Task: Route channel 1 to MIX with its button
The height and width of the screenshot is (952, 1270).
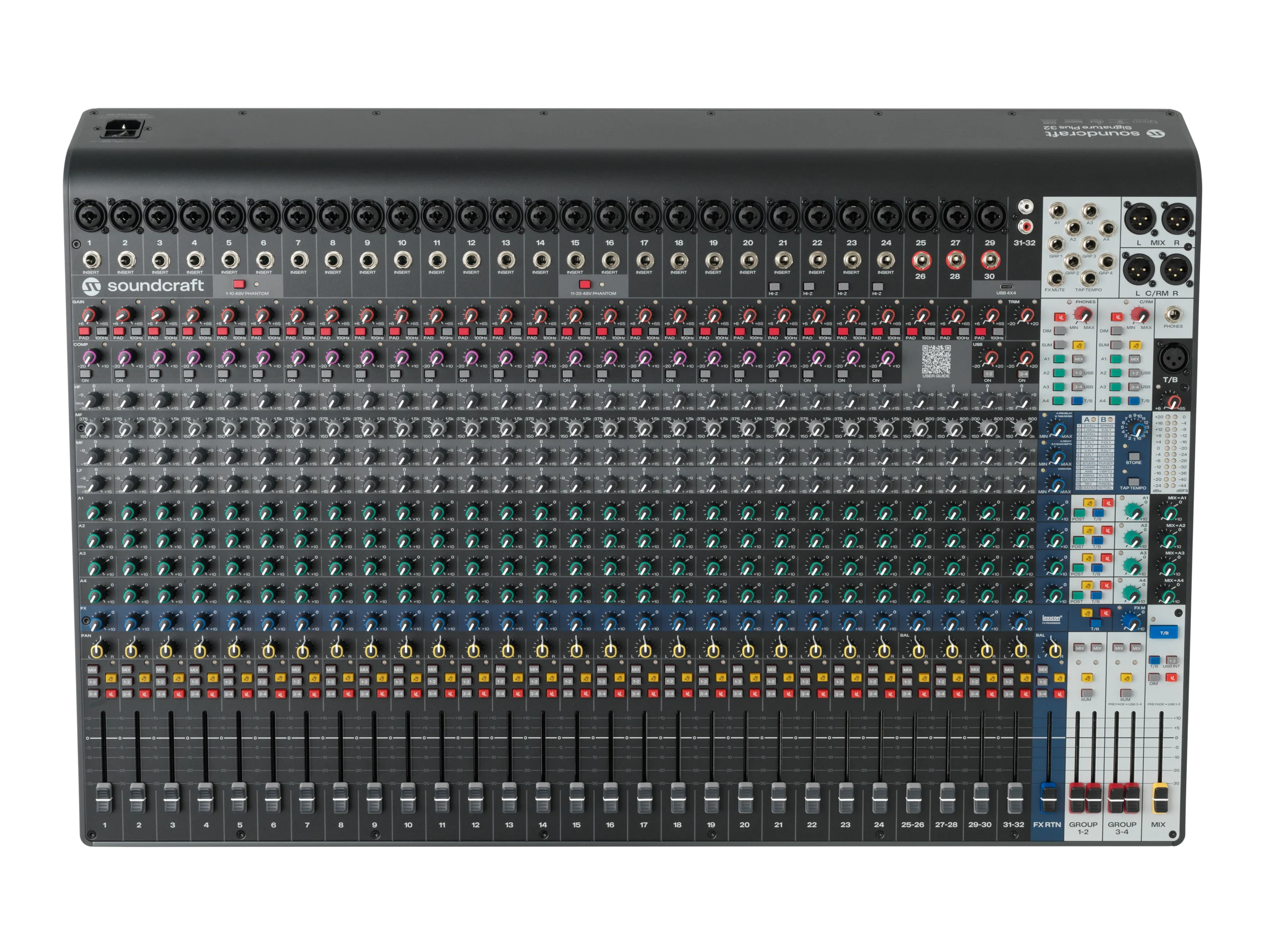Action: (x=92, y=670)
